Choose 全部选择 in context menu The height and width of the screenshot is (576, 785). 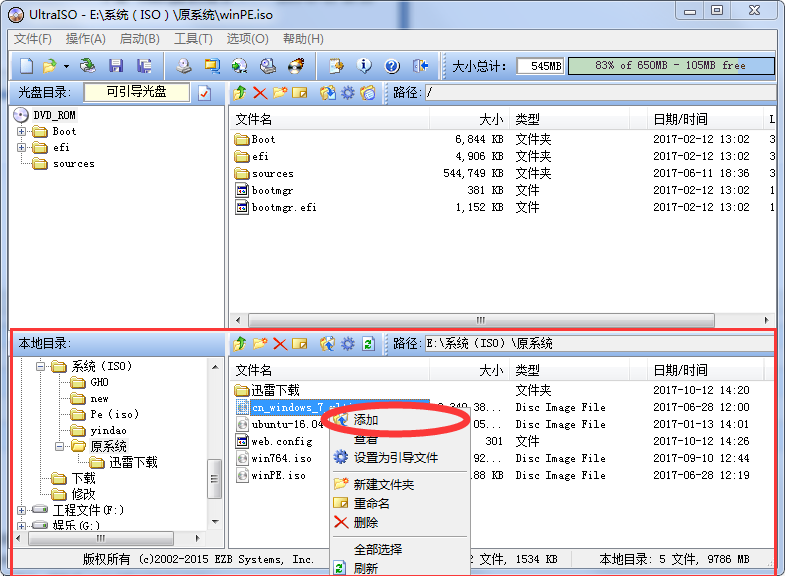click(400, 549)
